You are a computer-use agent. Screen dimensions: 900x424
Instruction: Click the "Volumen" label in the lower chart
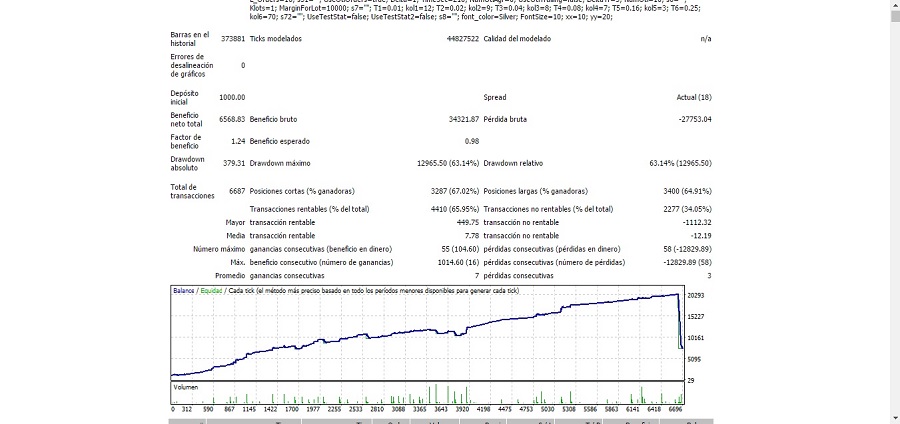click(186, 386)
